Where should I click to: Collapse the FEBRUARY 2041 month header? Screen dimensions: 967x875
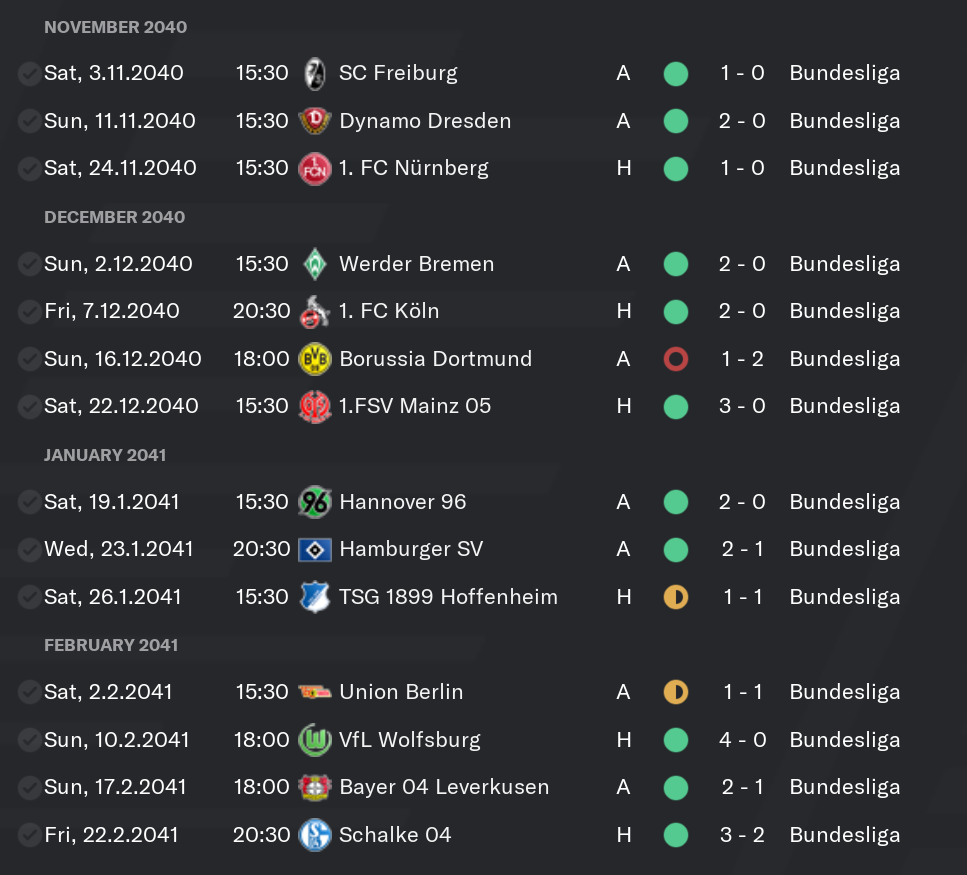pyautogui.click(x=111, y=645)
